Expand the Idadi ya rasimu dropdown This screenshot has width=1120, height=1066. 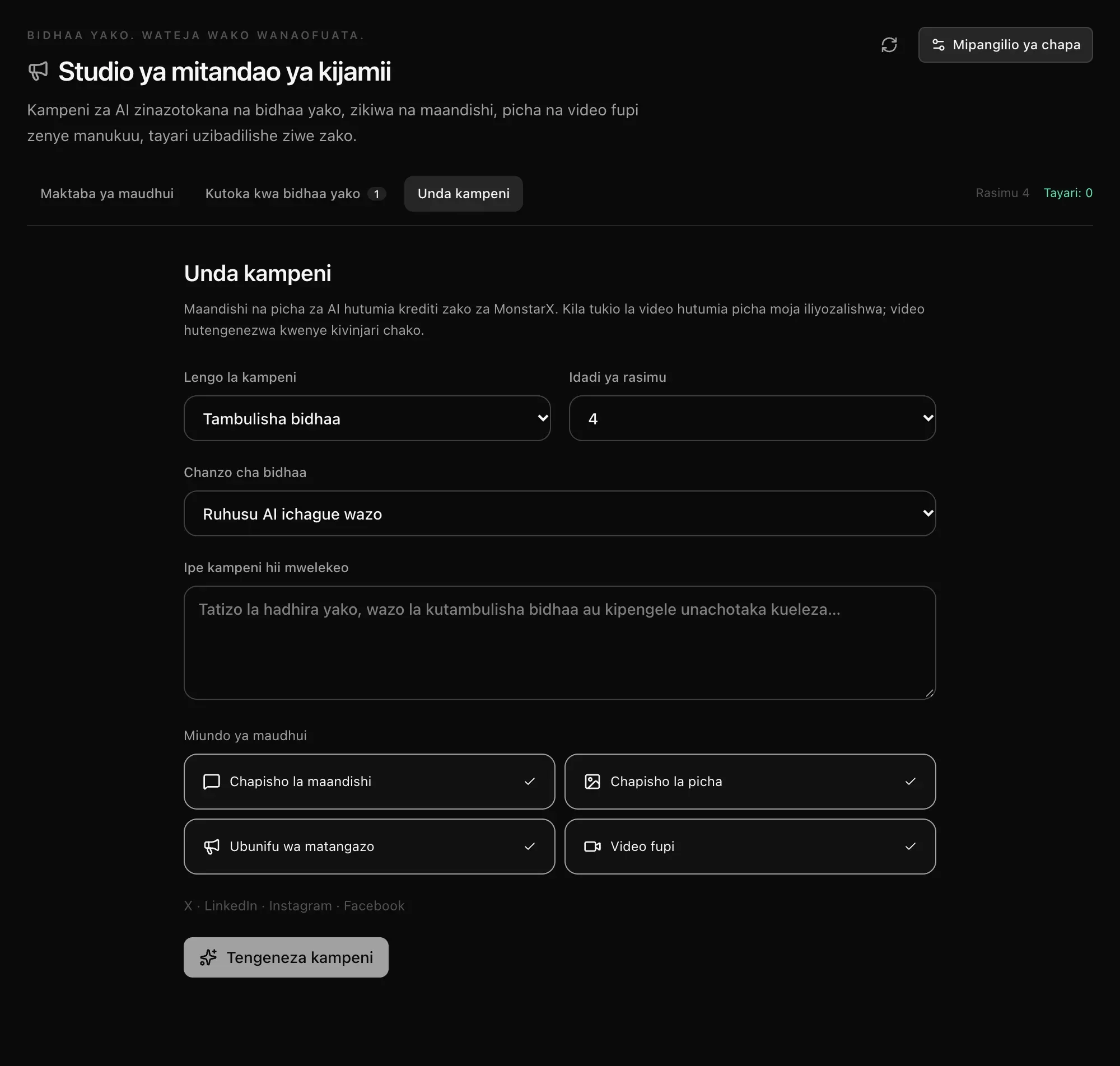(752, 418)
